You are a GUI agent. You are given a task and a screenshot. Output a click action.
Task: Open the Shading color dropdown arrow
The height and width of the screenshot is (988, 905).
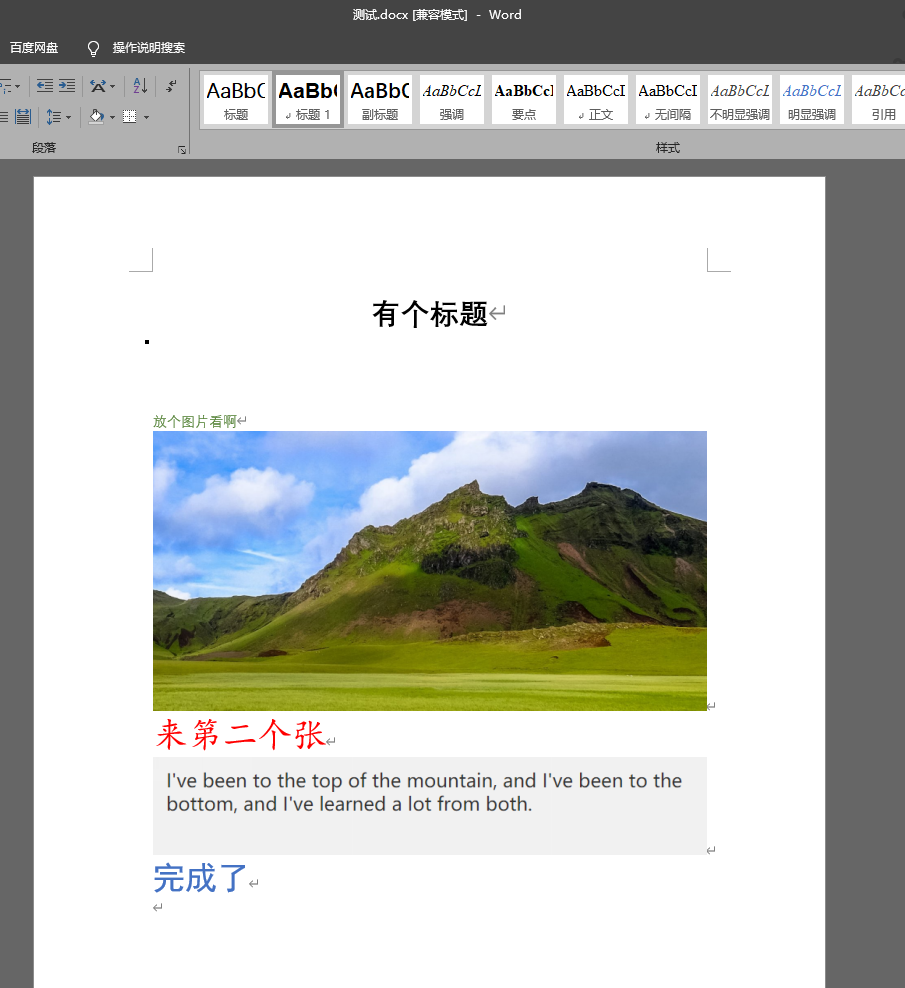click(x=113, y=117)
